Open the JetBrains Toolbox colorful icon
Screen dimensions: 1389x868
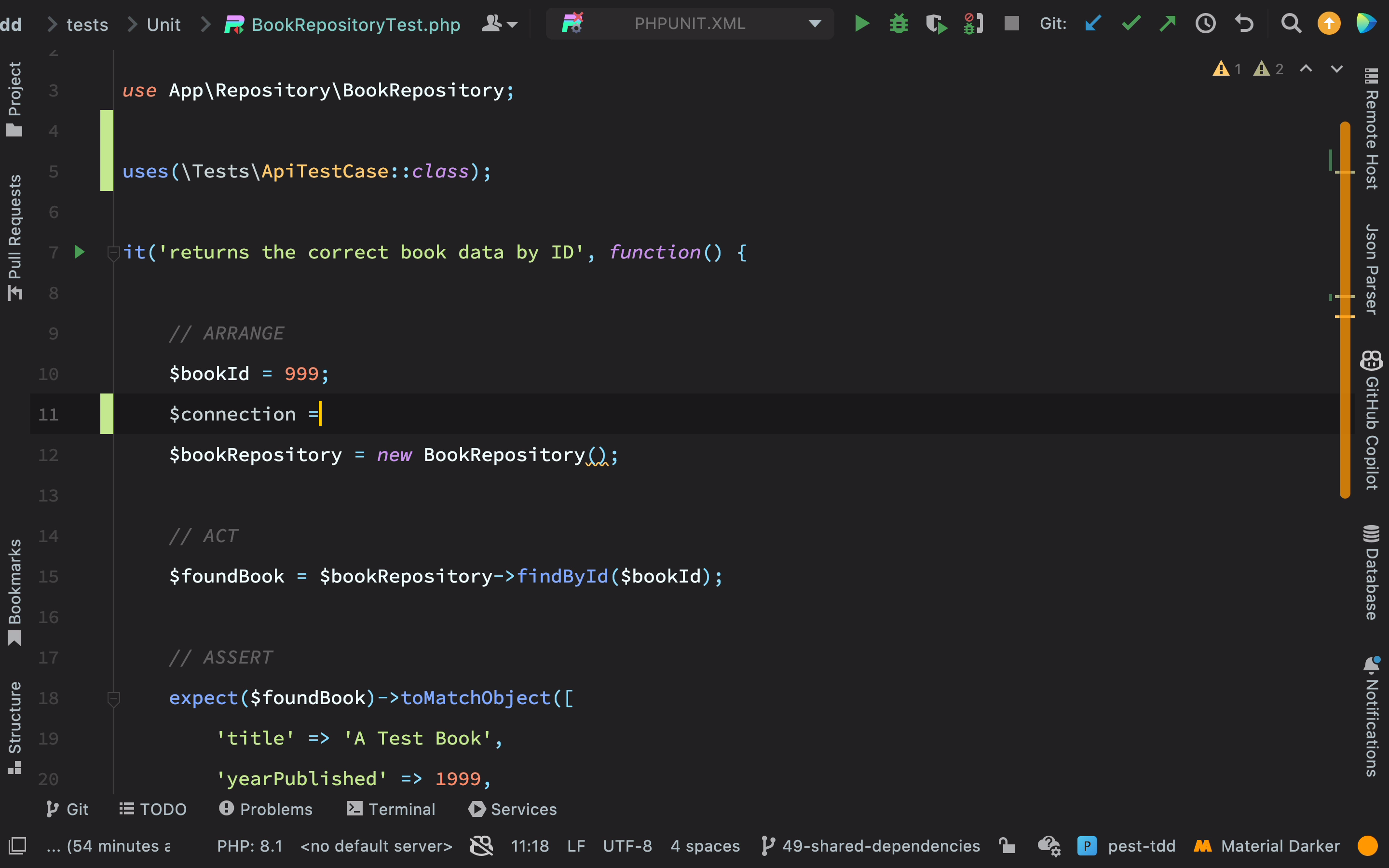coord(1367,24)
